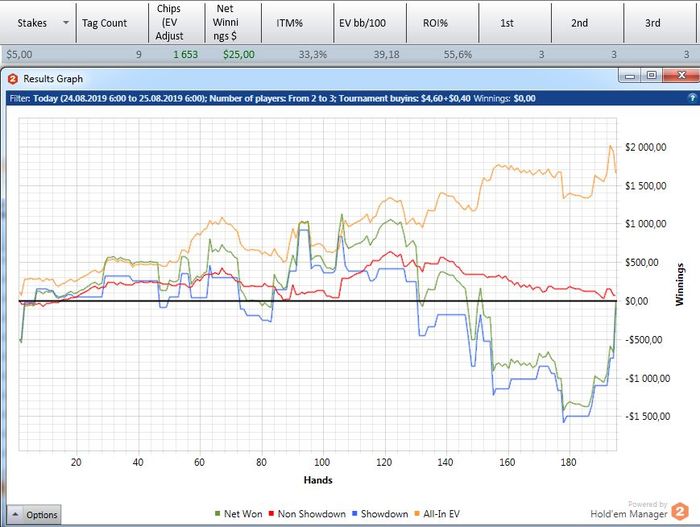Click the Winnings axis label
This screenshot has width=700, height=527.
(679, 284)
